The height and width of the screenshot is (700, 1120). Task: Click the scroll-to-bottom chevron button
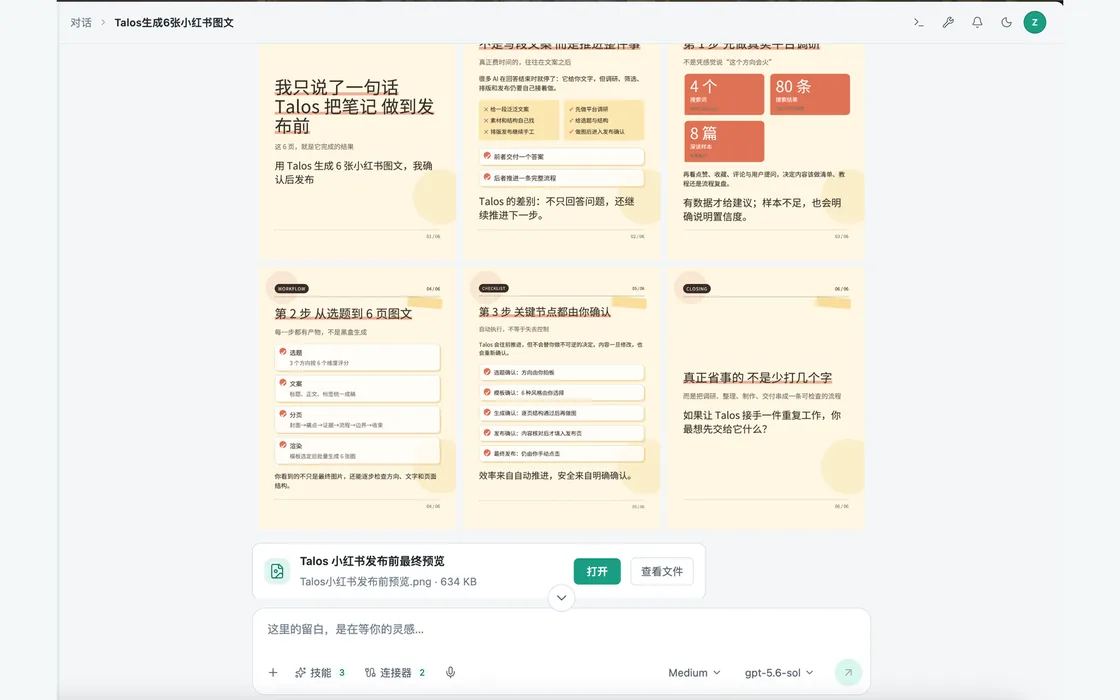[561, 598]
